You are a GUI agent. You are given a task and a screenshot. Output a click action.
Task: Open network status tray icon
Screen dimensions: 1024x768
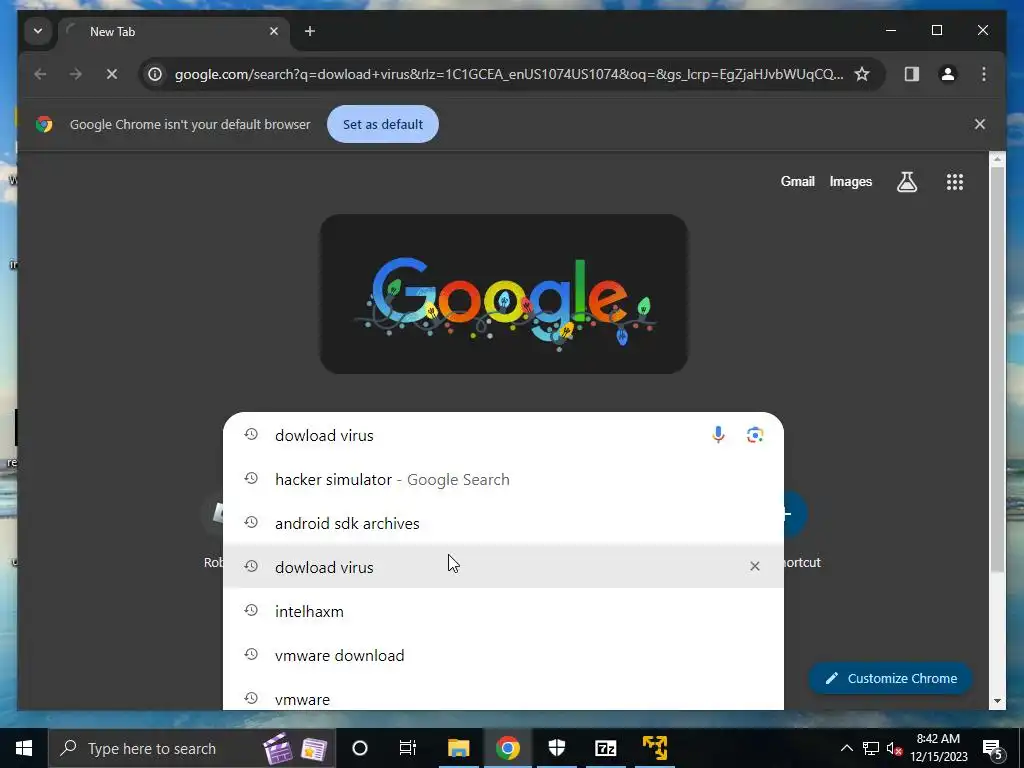click(x=871, y=748)
